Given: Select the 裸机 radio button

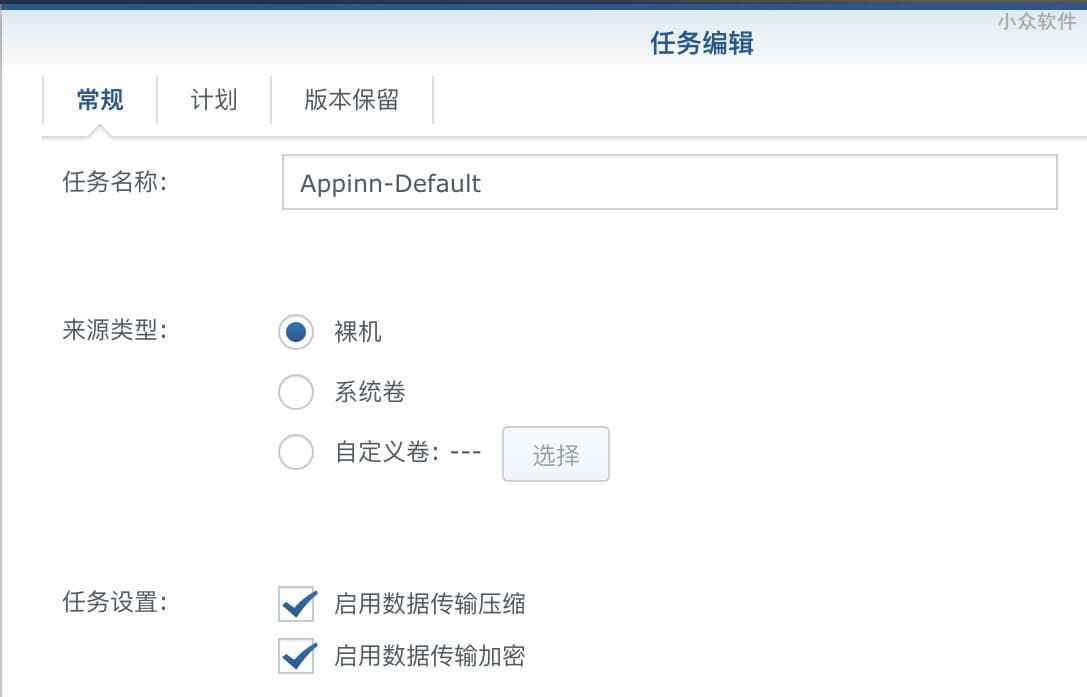Looking at the screenshot, I should pos(296,332).
